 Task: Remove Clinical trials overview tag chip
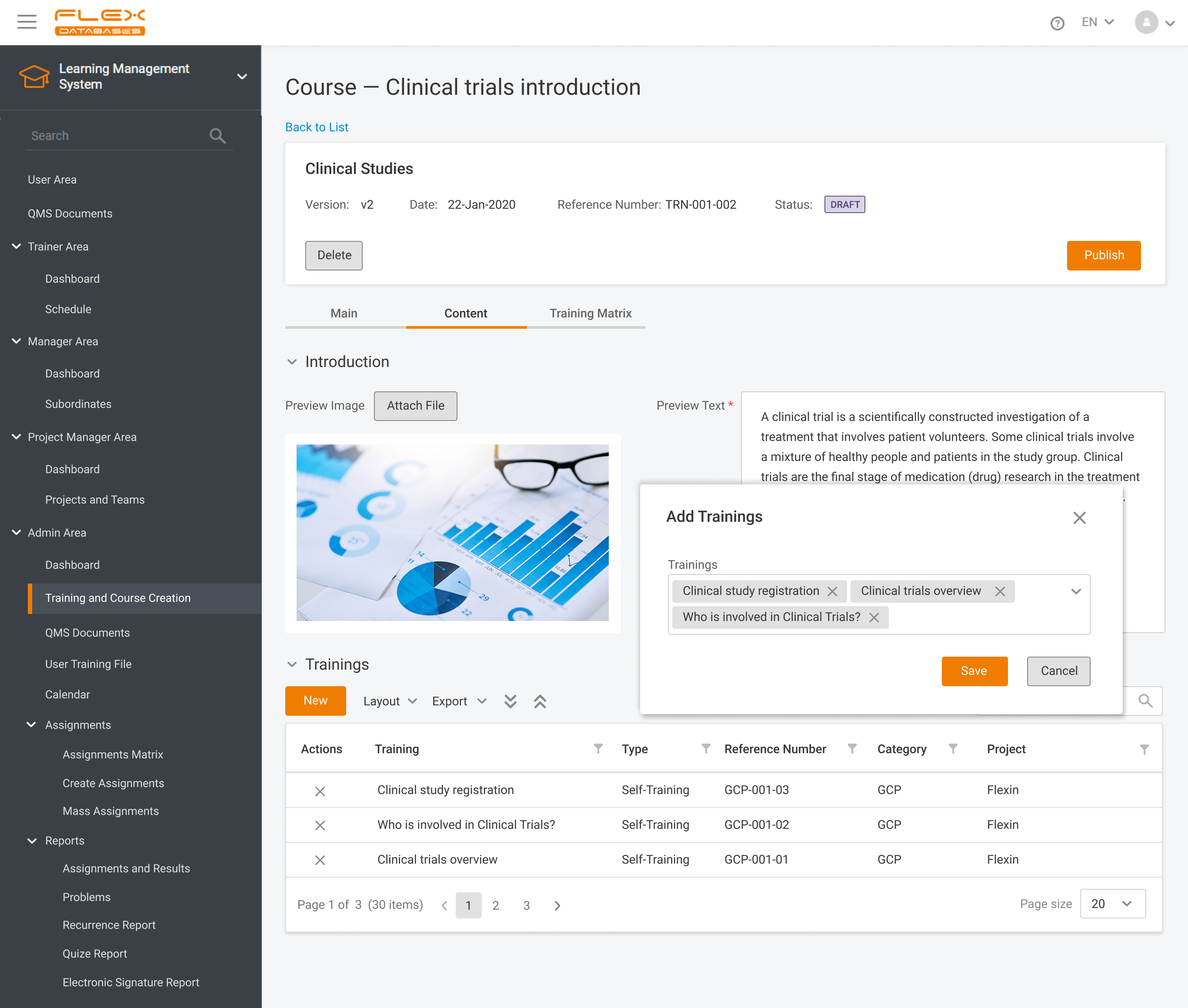[1000, 591]
